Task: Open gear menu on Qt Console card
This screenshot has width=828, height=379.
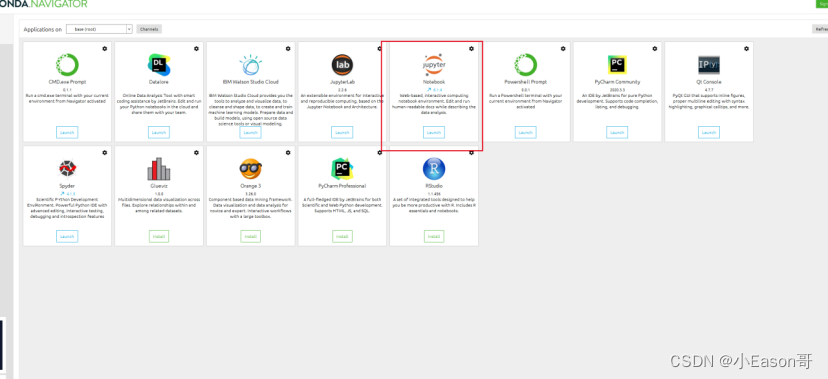Action: click(x=746, y=49)
